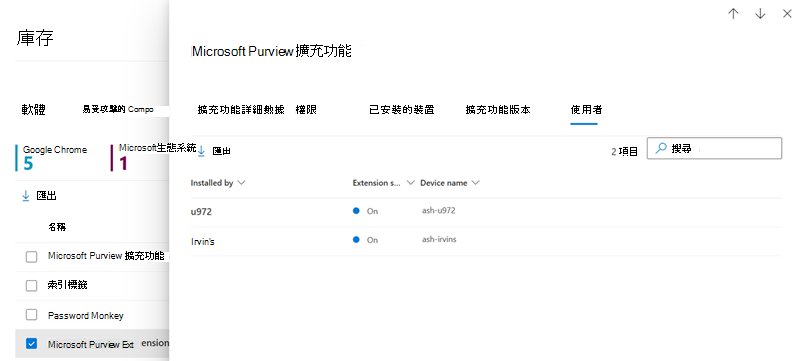Untick the Microsoft Purview Extension checkbox

pyautogui.click(x=32, y=344)
